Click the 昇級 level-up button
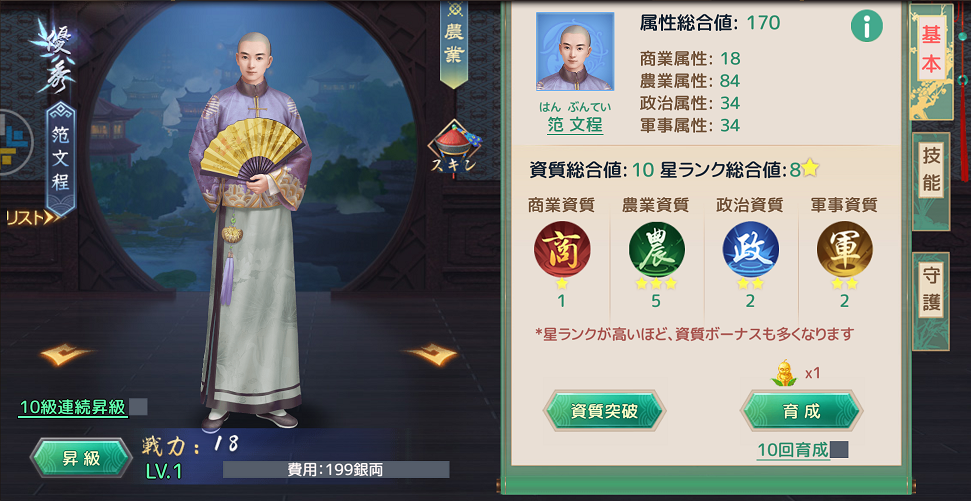971x501 pixels. [x=81, y=459]
